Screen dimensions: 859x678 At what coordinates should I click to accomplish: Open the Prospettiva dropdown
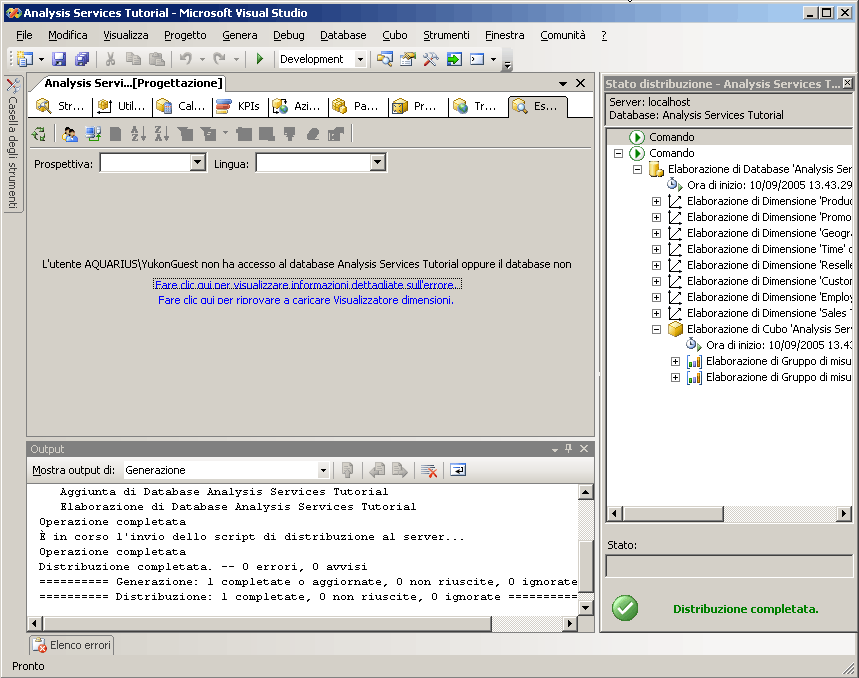[x=197, y=163]
